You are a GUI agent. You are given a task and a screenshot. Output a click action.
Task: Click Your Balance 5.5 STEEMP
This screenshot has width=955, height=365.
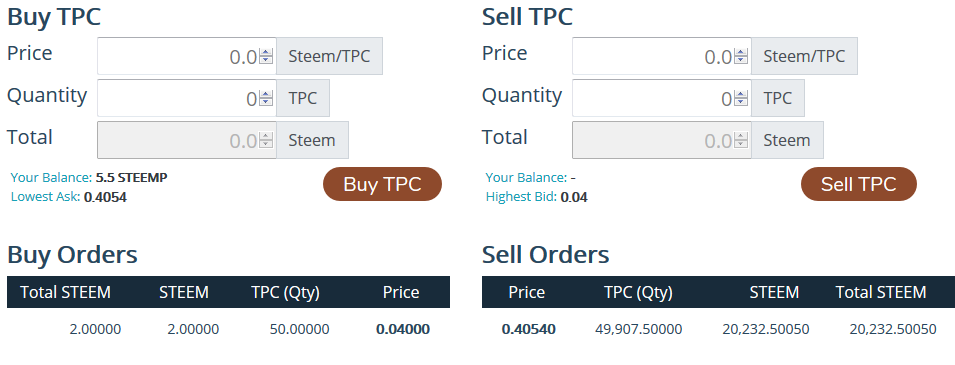click(x=132, y=177)
